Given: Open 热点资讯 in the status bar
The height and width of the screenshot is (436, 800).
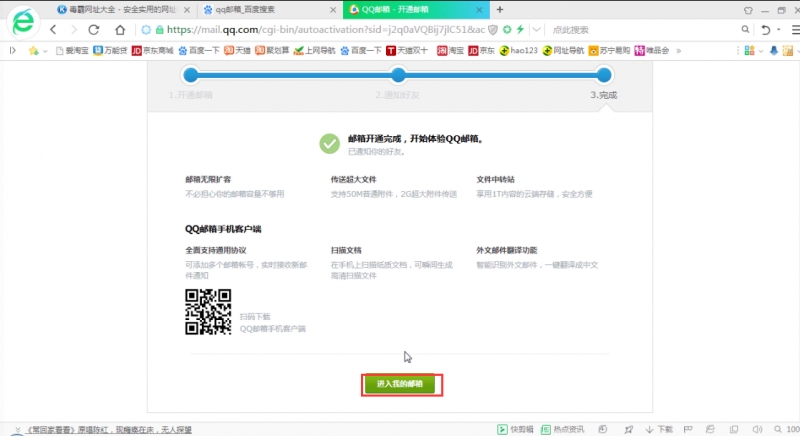Looking at the screenshot, I should (562, 429).
